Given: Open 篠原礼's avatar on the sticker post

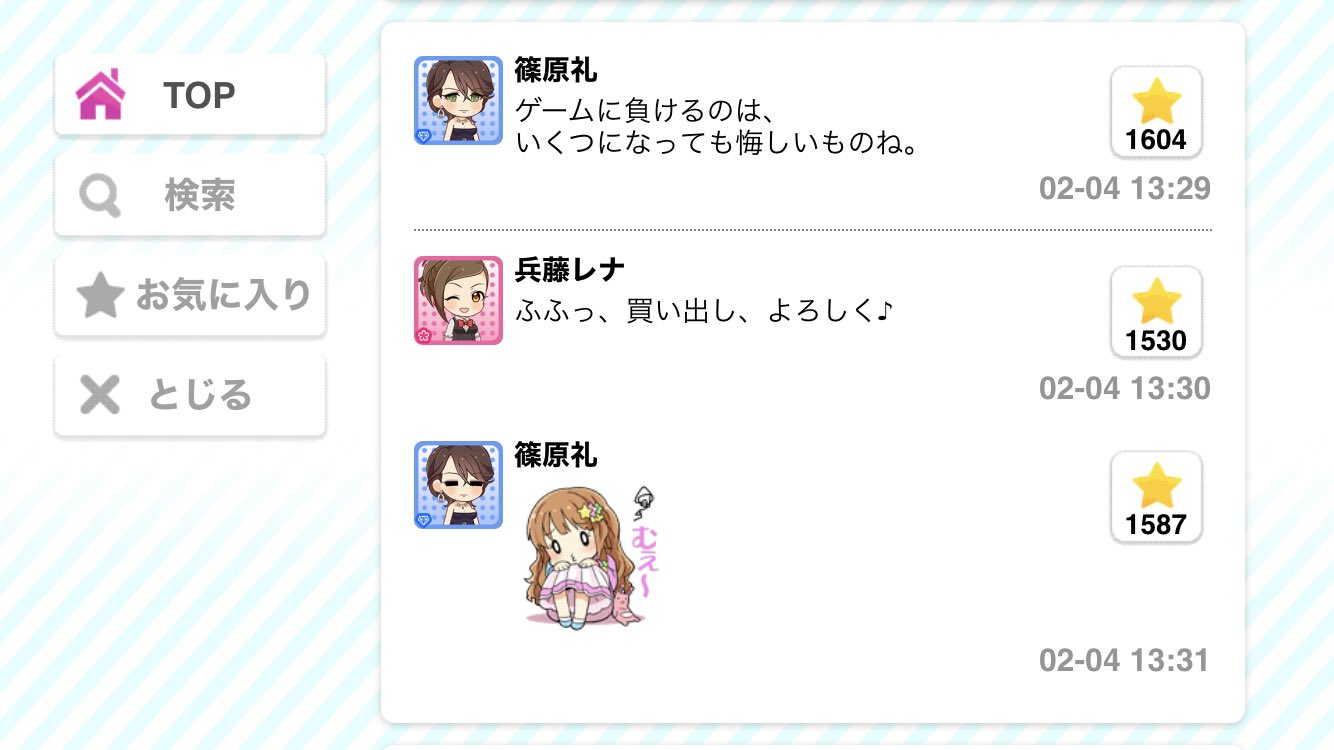Looking at the screenshot, I should [458, 485].
